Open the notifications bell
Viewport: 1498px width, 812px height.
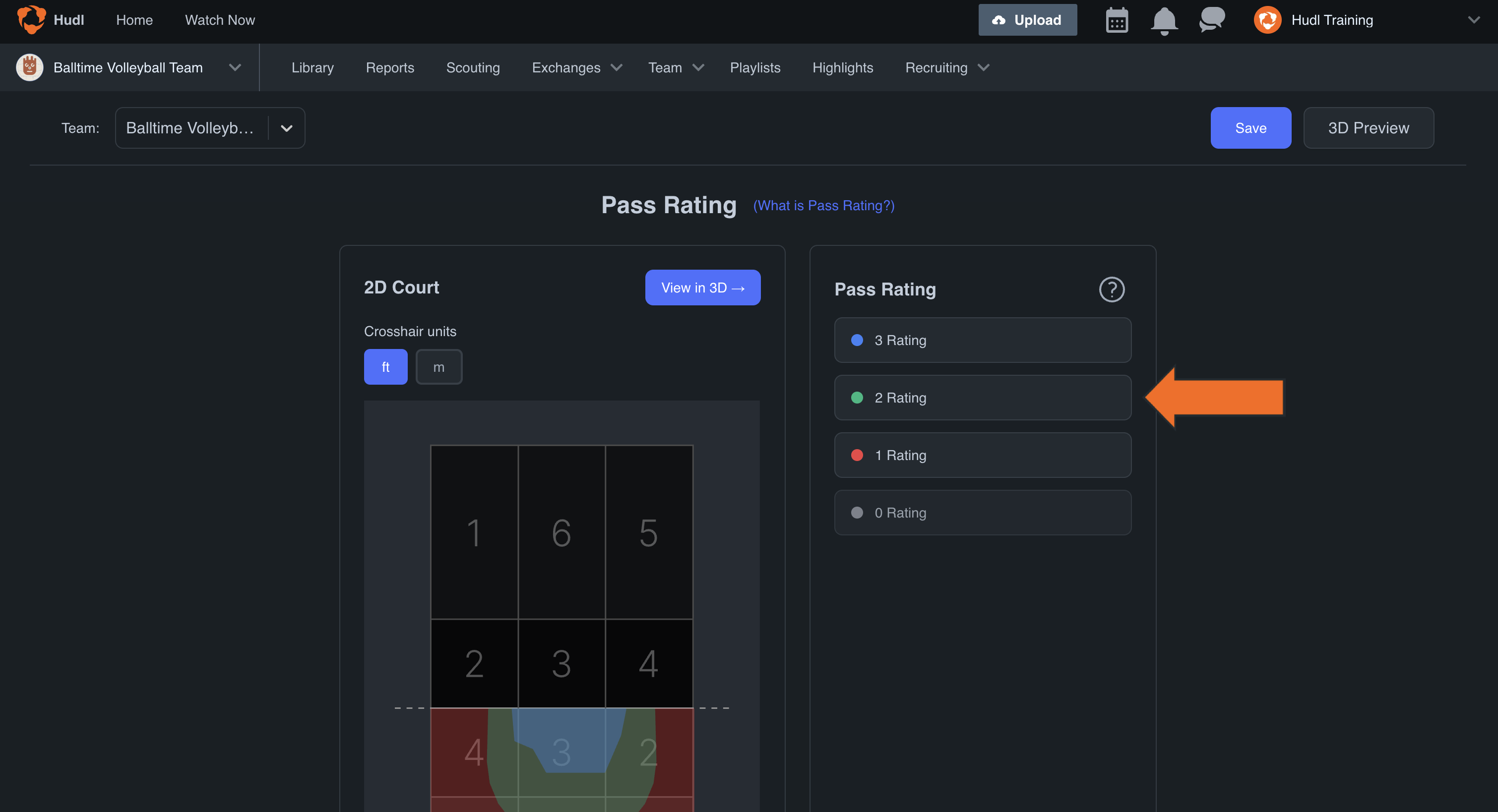coord(1164,21)
